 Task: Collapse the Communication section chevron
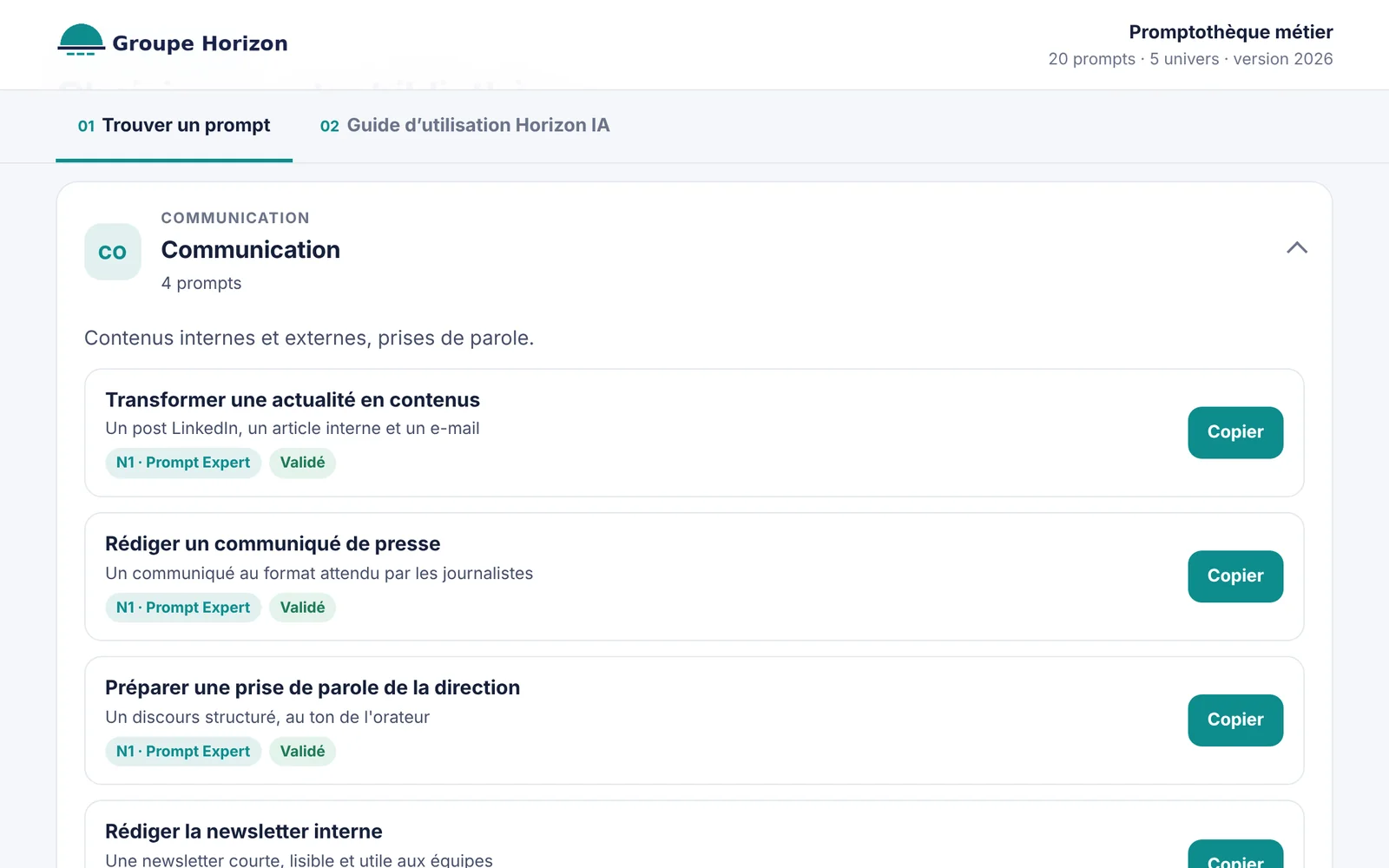pyautogui.click(x=1296, y=248)
